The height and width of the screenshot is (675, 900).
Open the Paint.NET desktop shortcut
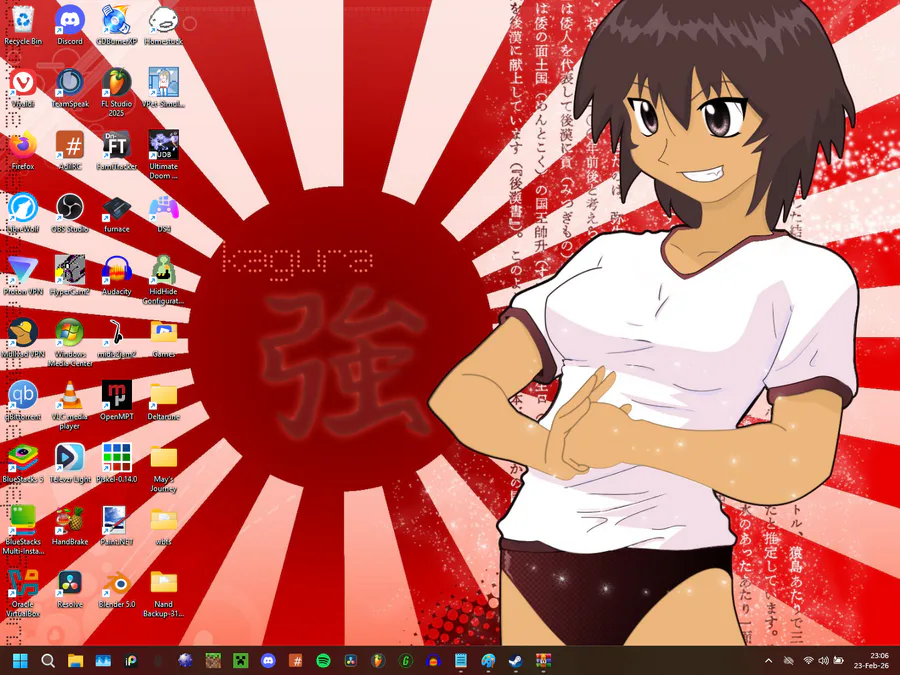(117, 526)
